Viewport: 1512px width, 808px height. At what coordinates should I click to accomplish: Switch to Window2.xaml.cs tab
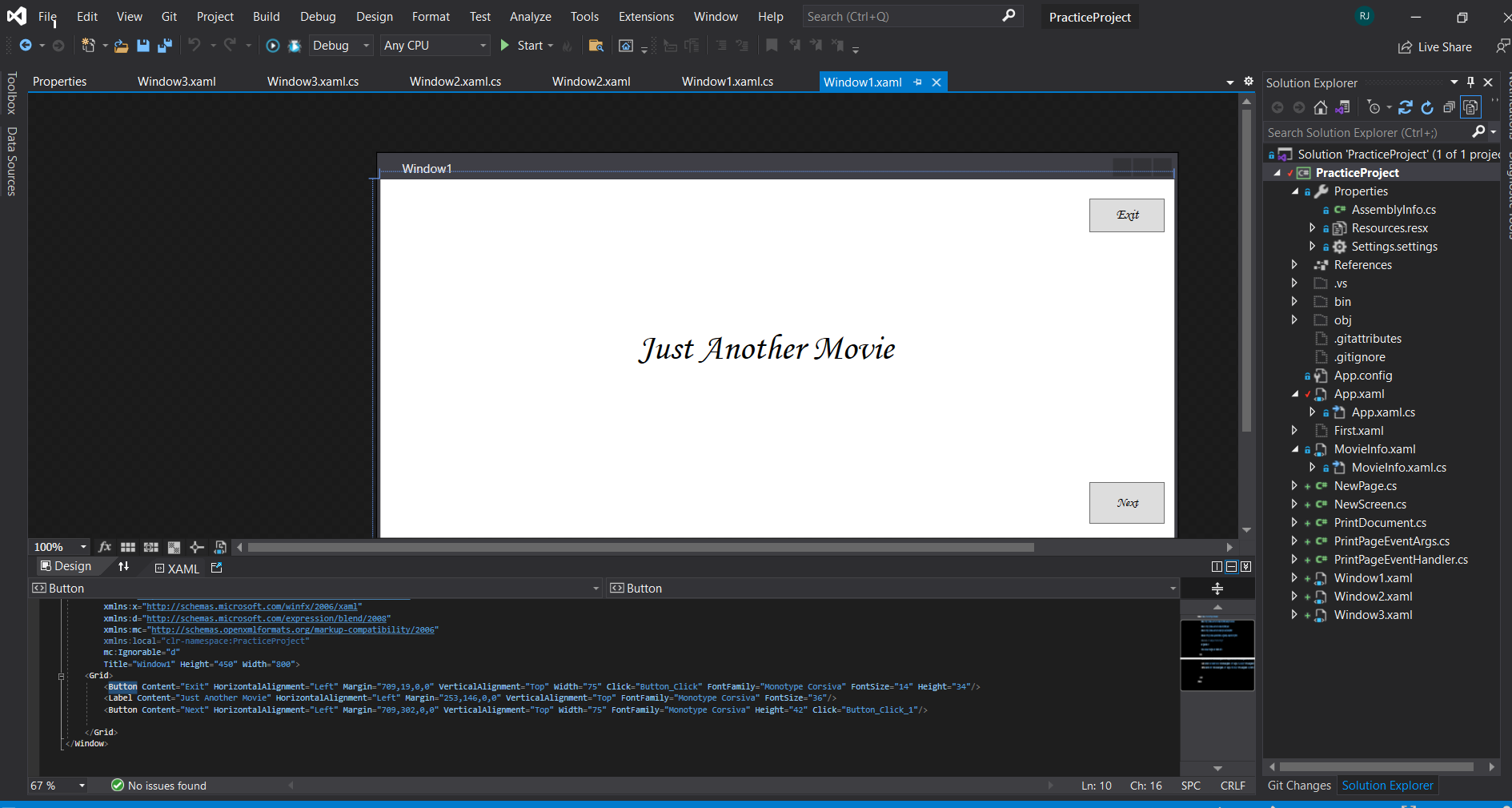tap(455, 82)
